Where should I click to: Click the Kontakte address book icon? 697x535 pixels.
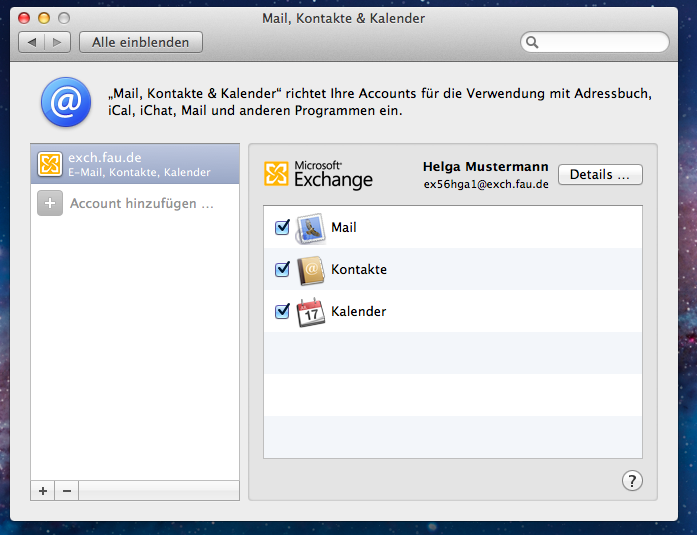pyautogui.click(x=311, y=270)
